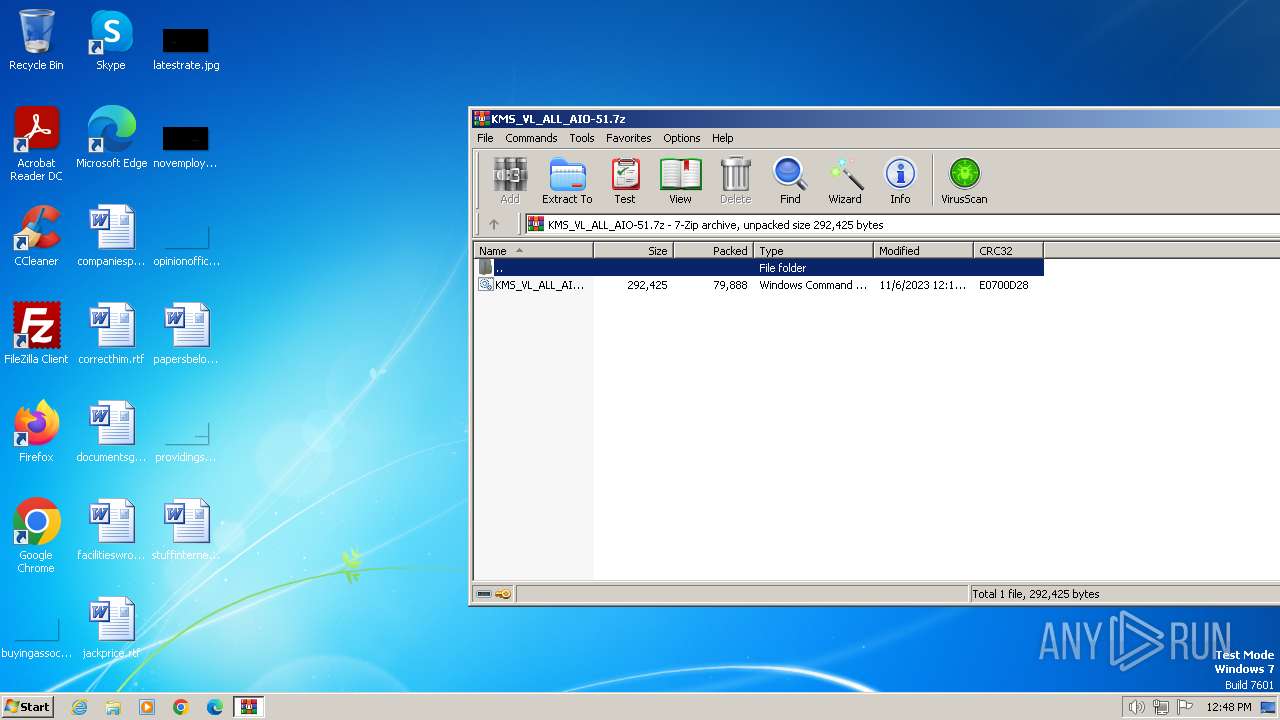Open the Windows Start button
Screen dimensions: 1280x720
click(x=27, y=706)
